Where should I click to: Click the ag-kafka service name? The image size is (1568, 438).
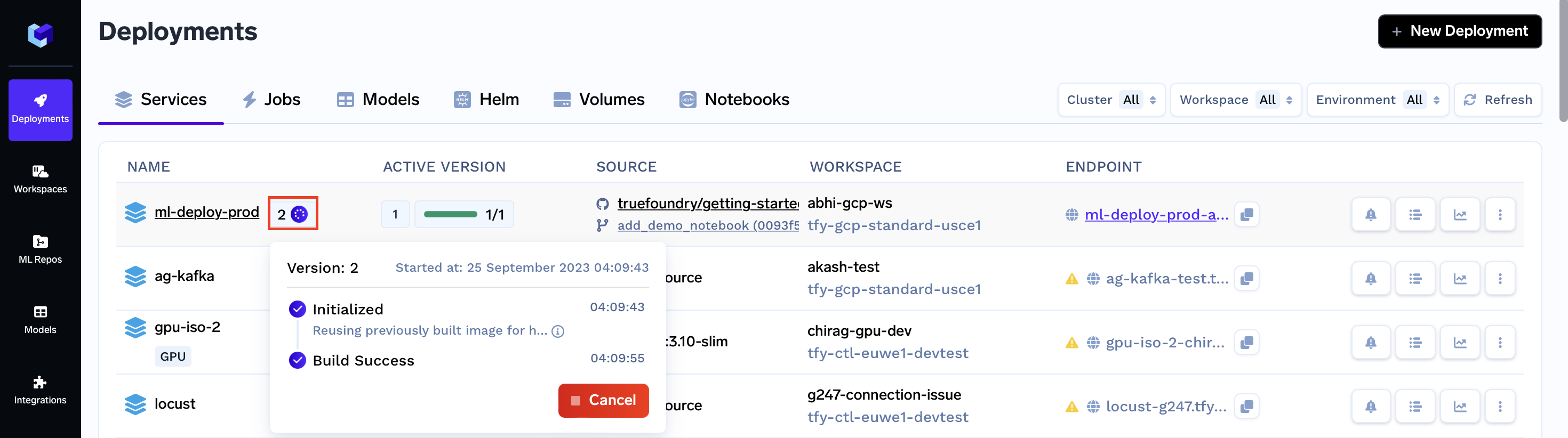coord(185,276)
